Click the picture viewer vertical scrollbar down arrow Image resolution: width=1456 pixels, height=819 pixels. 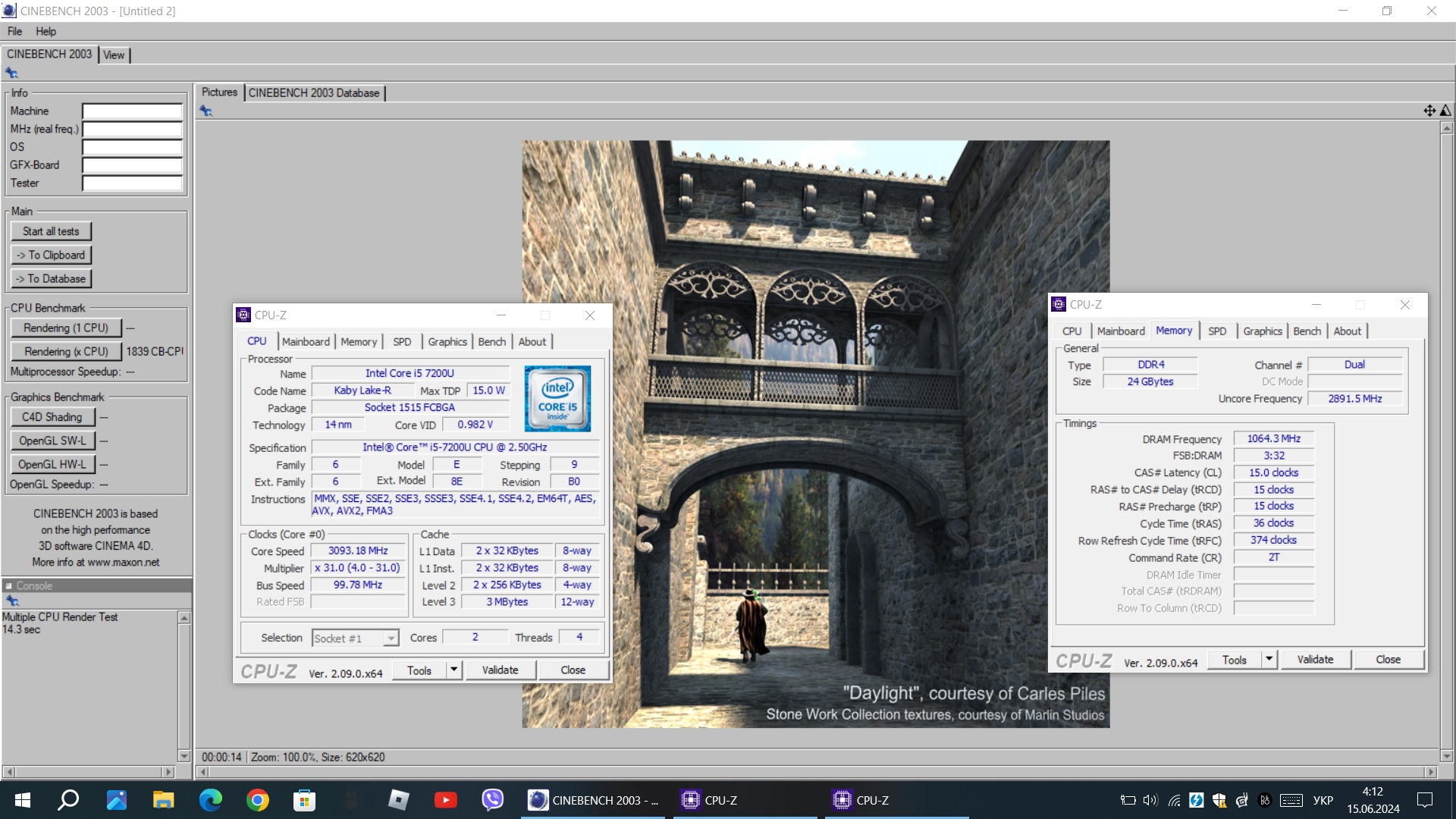click(1446, 756)
